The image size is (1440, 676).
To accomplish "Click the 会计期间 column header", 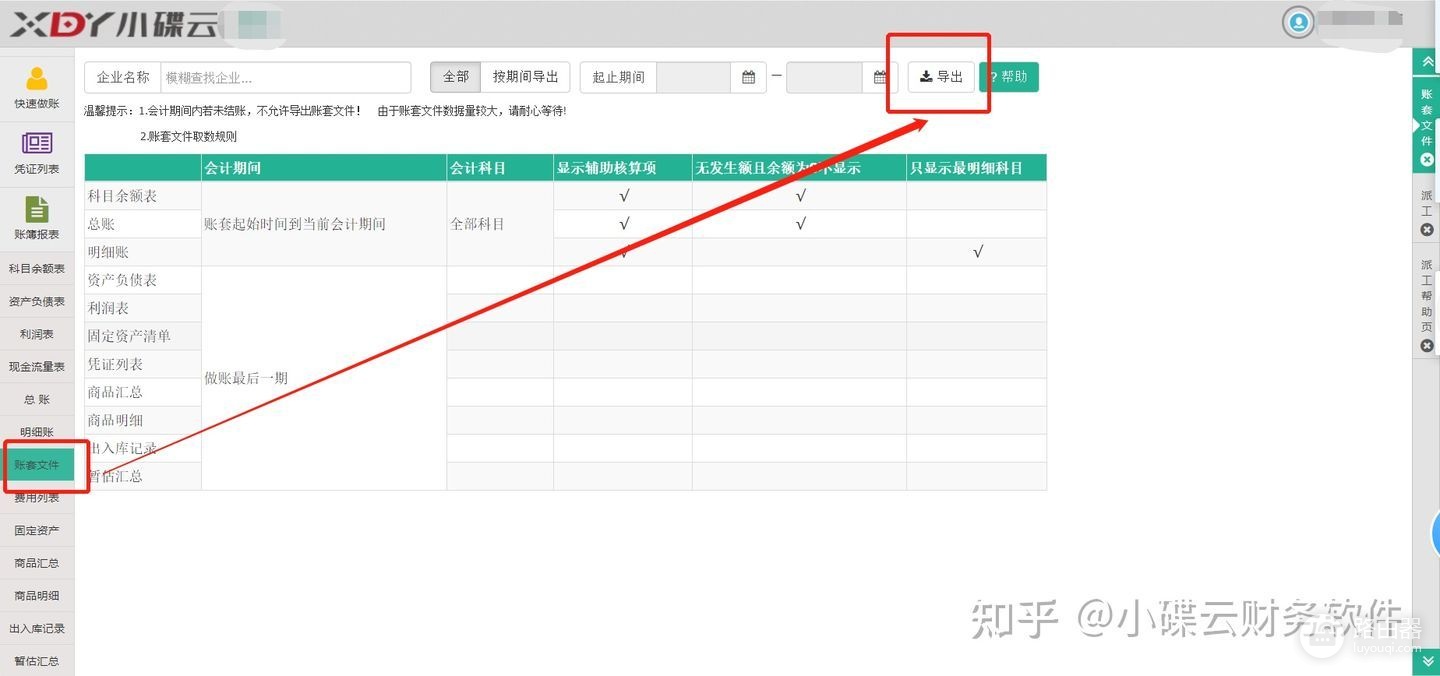I will coord(324,168).
